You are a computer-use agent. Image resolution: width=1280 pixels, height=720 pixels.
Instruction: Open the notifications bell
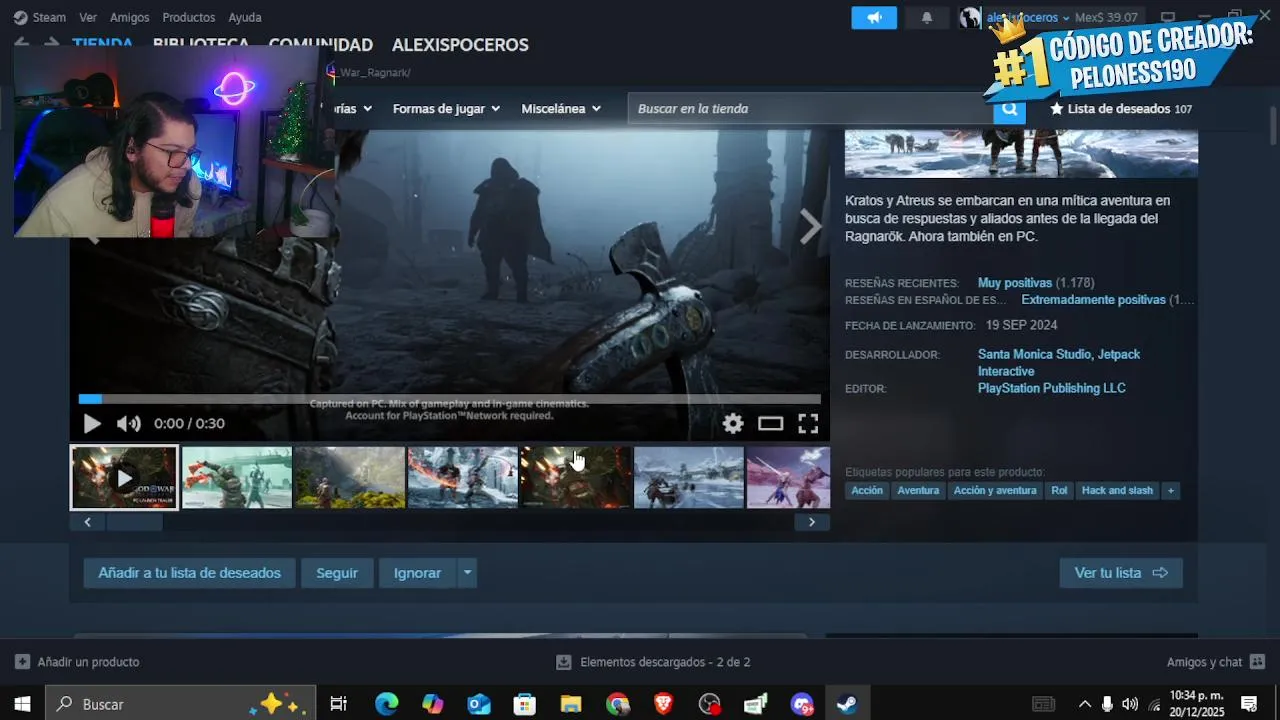click(927, 18)
